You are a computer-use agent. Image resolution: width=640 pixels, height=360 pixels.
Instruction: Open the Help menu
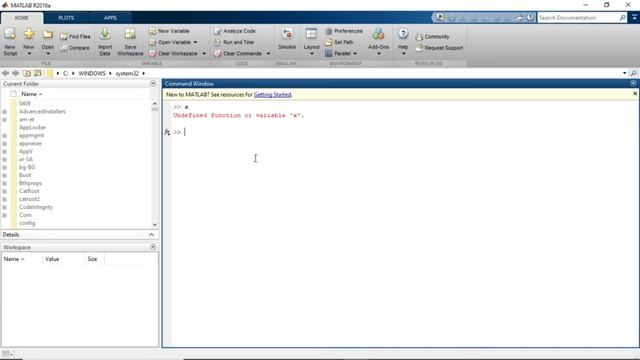click(403, 42)
